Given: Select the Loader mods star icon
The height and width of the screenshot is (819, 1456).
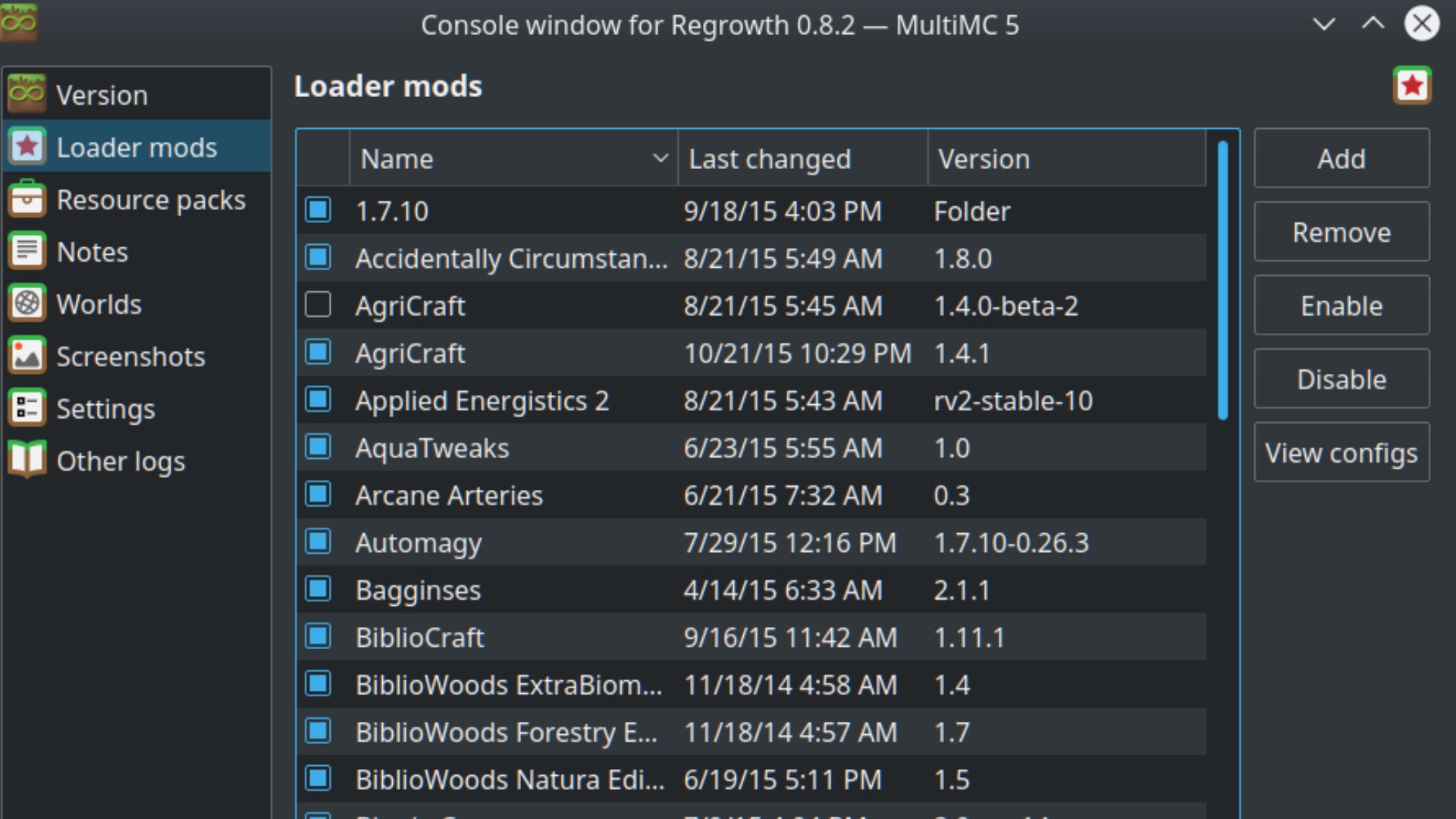Looking at the screenshot, I should pyautogui.click(x=27, y=146).
